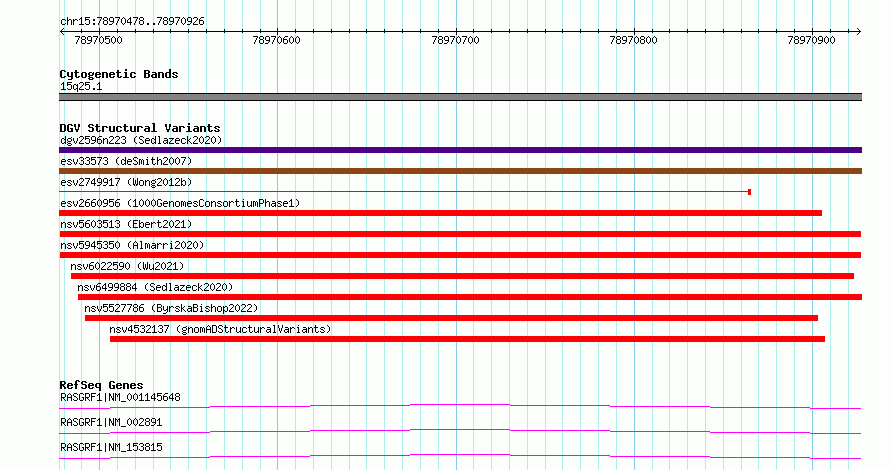Click the red nsv5945350 variant bar
This screenshot has width=890, height=470.
coord(460,255)
